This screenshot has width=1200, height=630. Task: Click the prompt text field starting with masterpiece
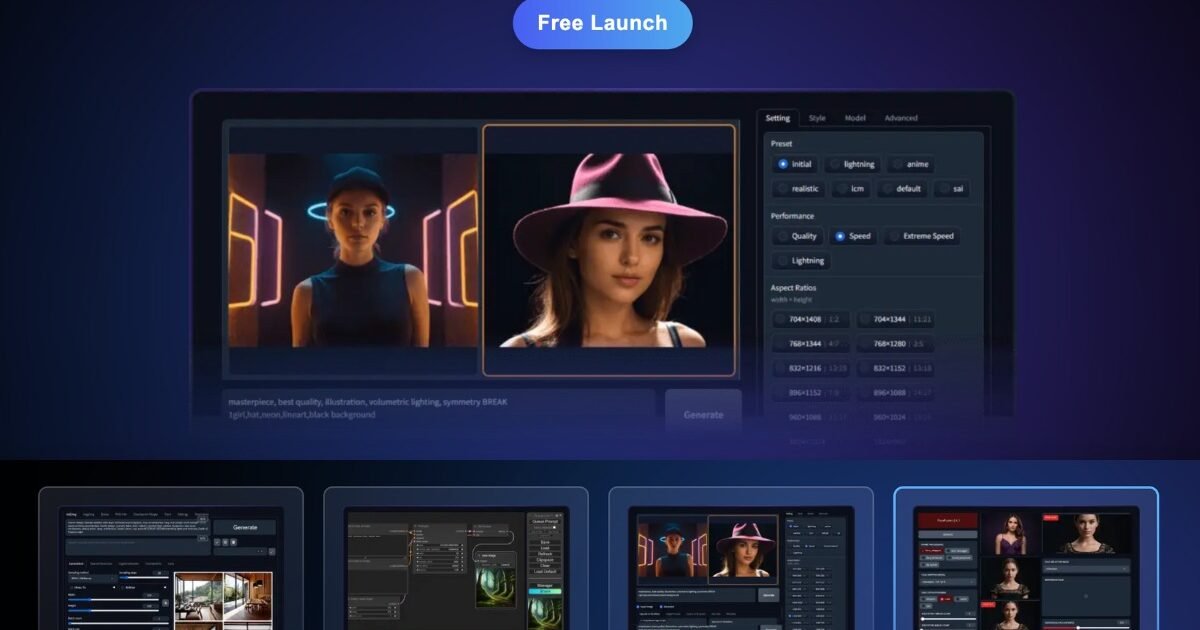pyautogui.click(x=438, y=408)
